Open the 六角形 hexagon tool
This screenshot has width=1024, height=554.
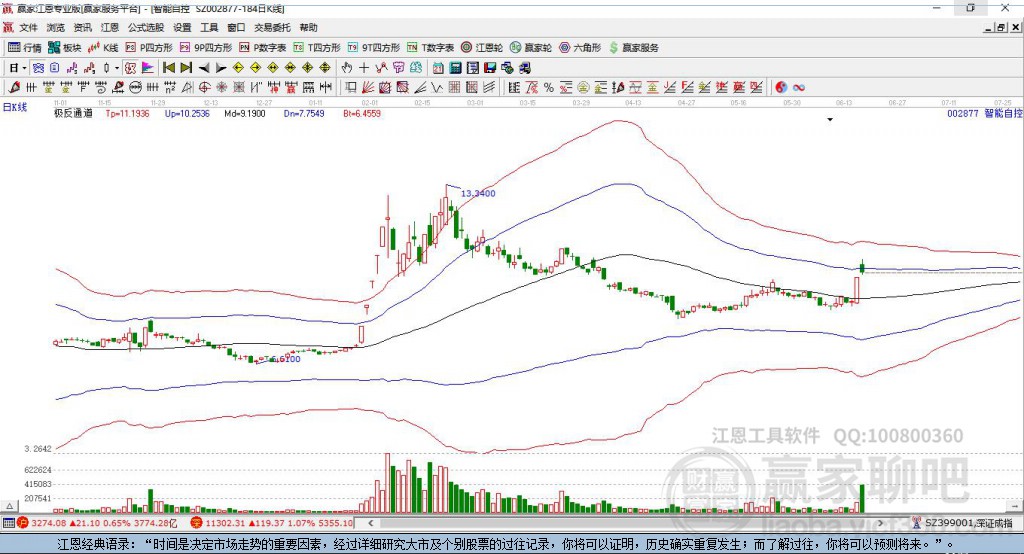pyautogui.click(x=580, y=48)
